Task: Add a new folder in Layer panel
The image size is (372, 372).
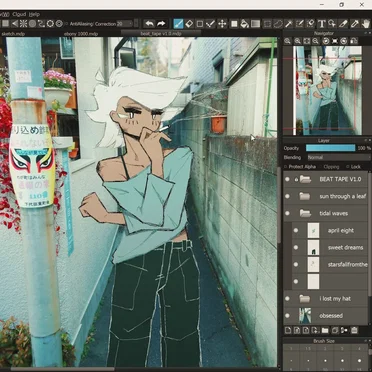Action: pyautogui.click(x=325, y=330)
